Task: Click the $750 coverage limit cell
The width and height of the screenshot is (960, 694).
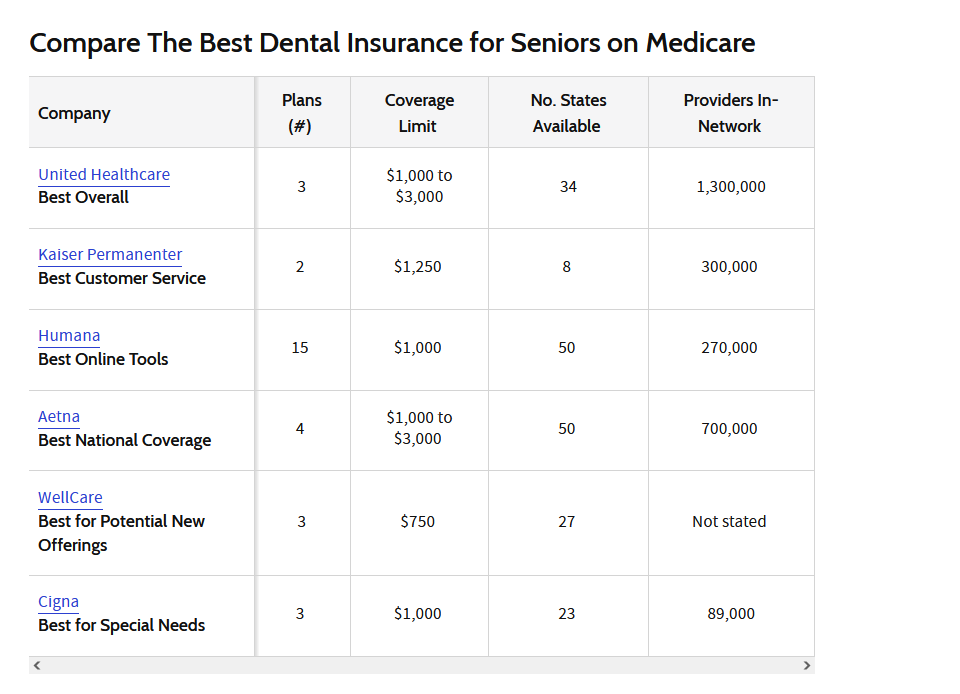Action: coord(419,522)
